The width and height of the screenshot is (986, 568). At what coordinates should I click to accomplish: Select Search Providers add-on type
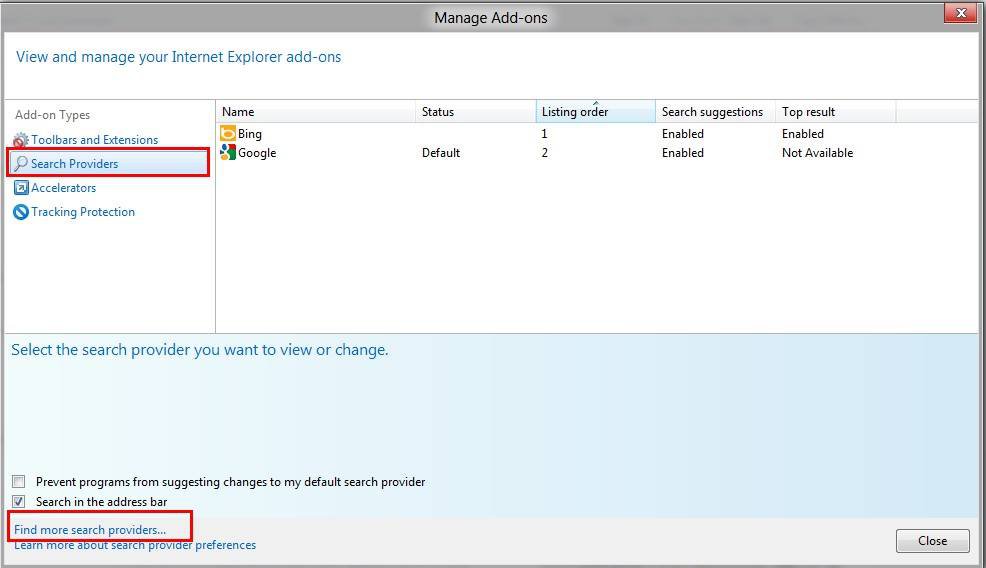tap(109, 164)
